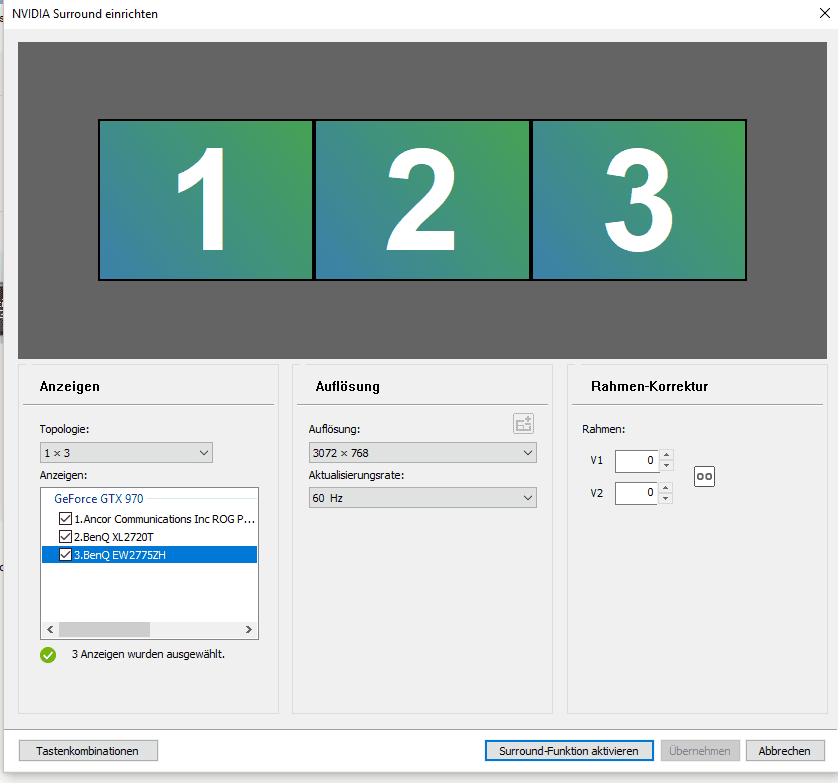Click the display list's right scroll arrow
Screen dimensions: 838x783
pyautogui.click(x=249, y=629)
